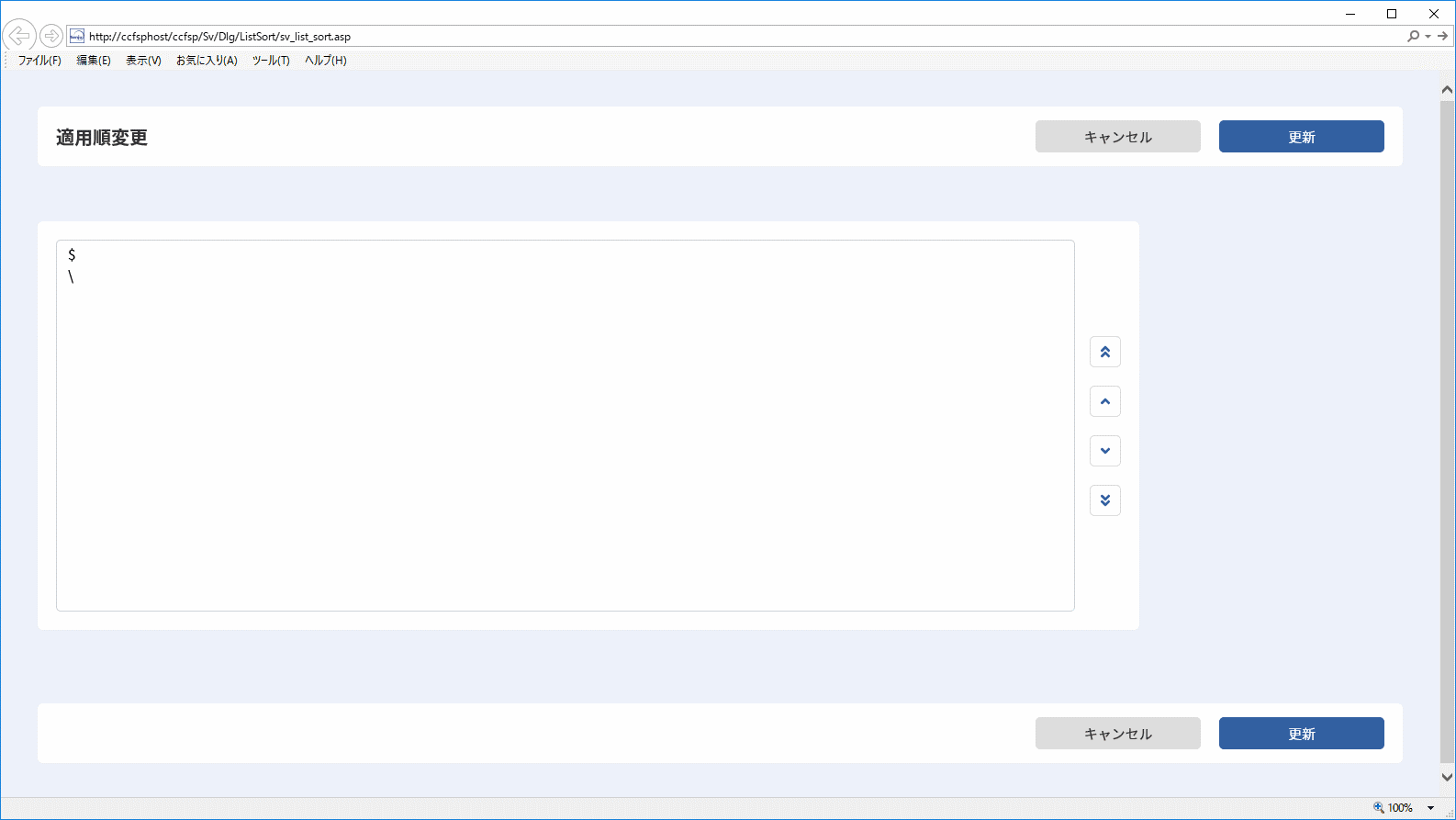Image resolution: width=1456 pixels, height=820 pixels.
Task: Open the お気に入り(A) menu
Action: click(x=207, y=61)
